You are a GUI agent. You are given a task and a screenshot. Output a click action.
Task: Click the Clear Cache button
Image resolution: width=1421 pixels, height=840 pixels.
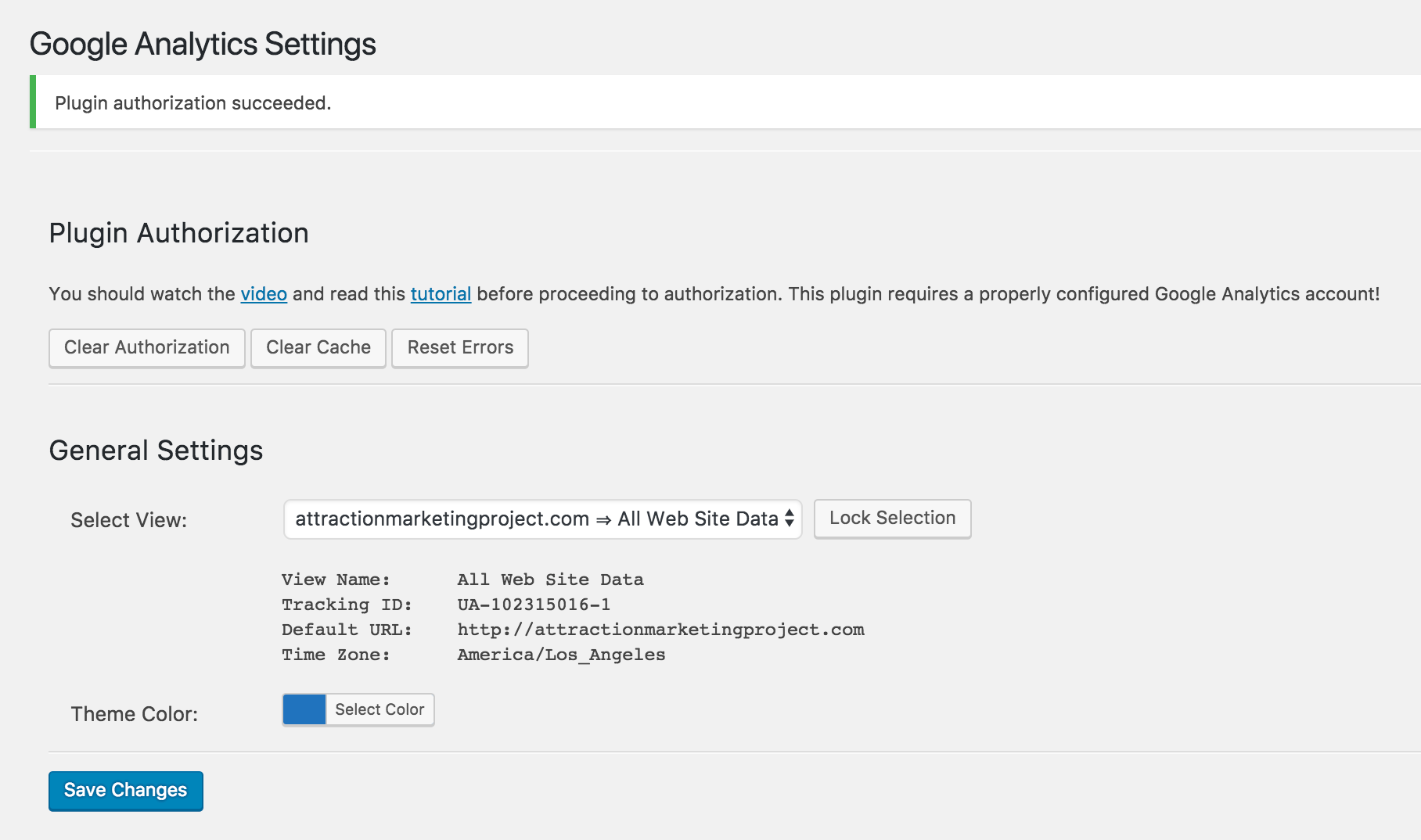click(318, 348)
